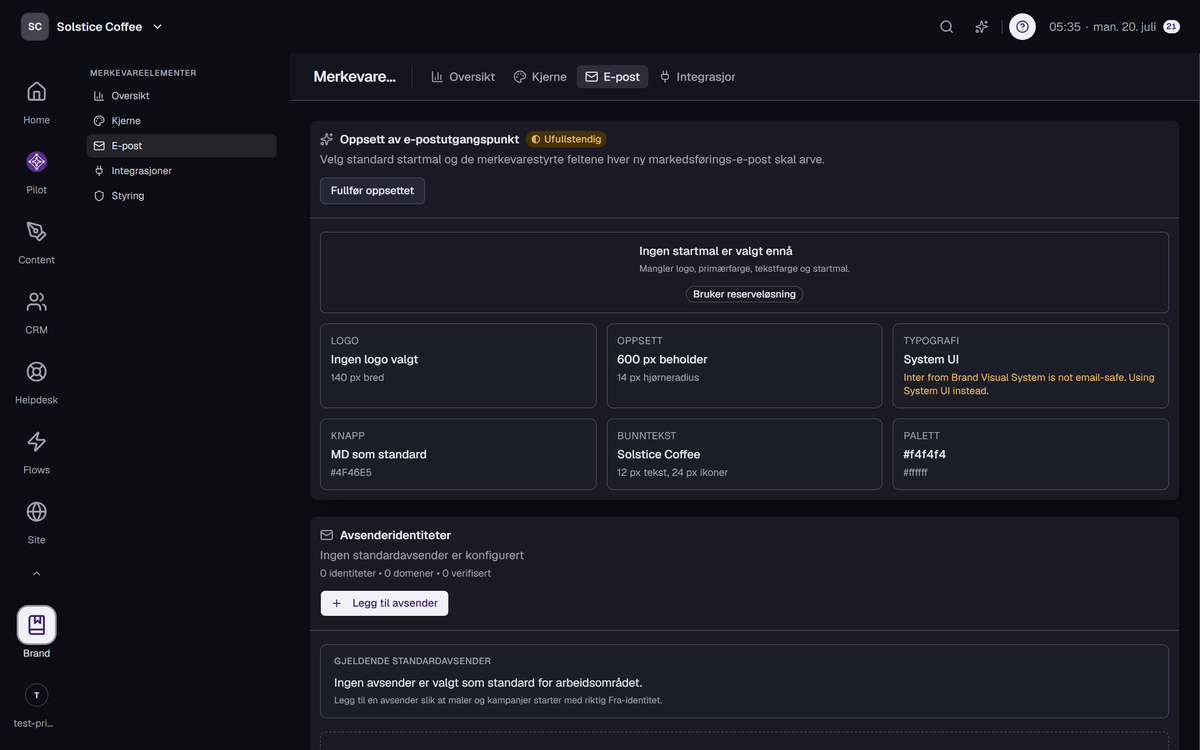Image resolution: width=1200 pixels, height=750 pixels.
Task: Open the notification badge showing 21
Action: tap(1171, 27)
